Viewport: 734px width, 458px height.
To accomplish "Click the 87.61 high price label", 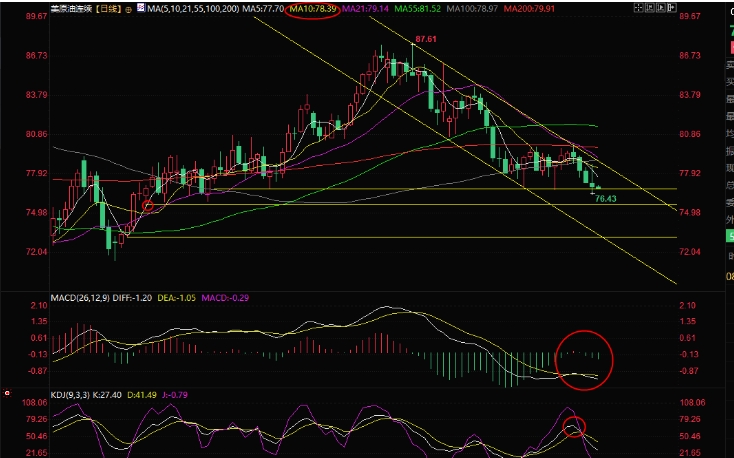I will 426,38.
